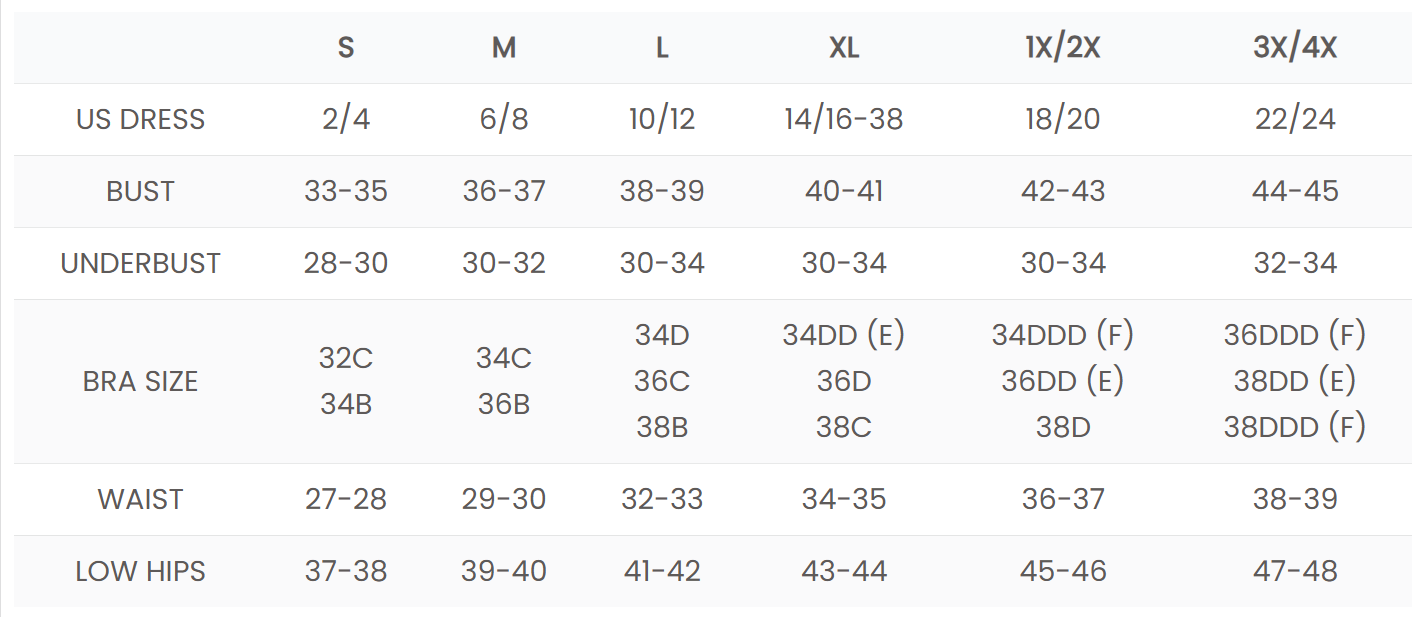Select the UNDERBUST row label
Viewport: 1421px width, 617px height.
point(140,263)
